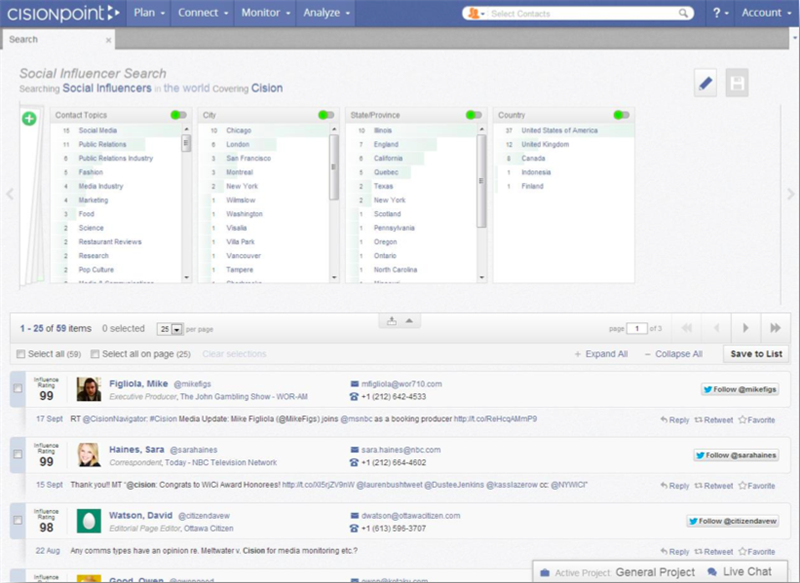Click the green add filter plus icon
This screenshot has height=583, width=800.
(x=29, y=119)
